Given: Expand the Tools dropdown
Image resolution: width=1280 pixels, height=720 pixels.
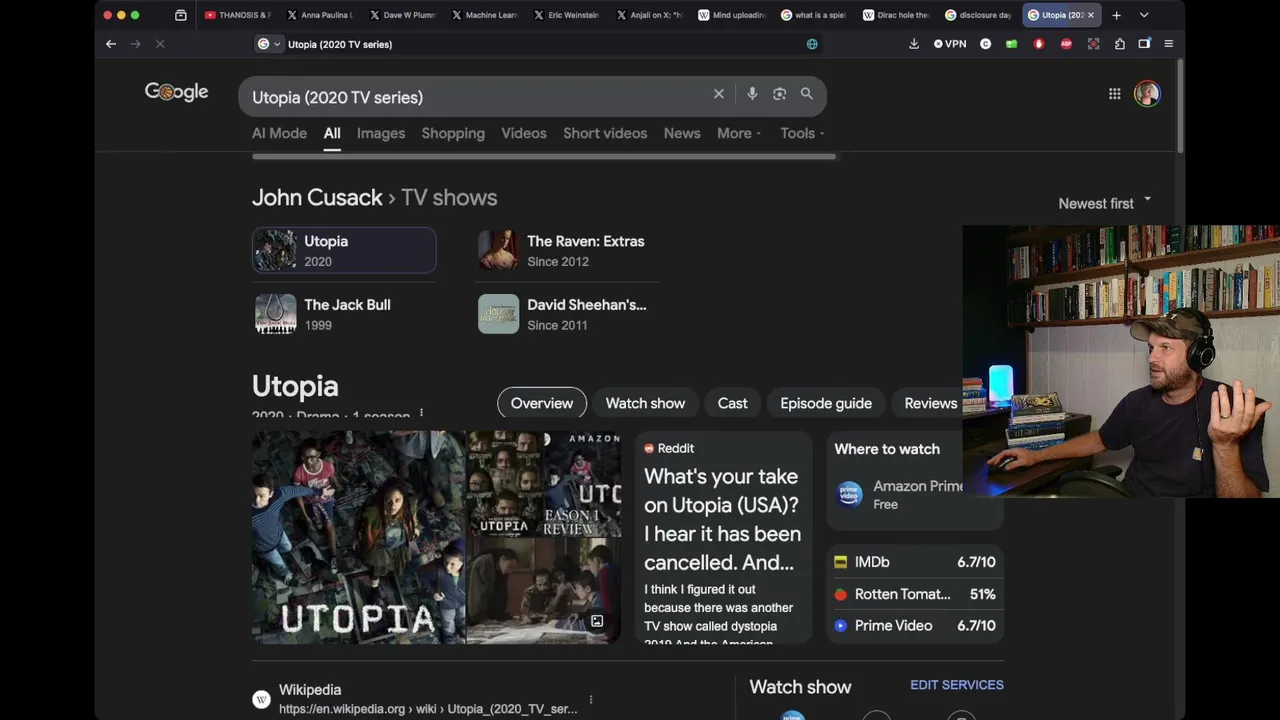Looking at the screenshot, I should [802, 133].
